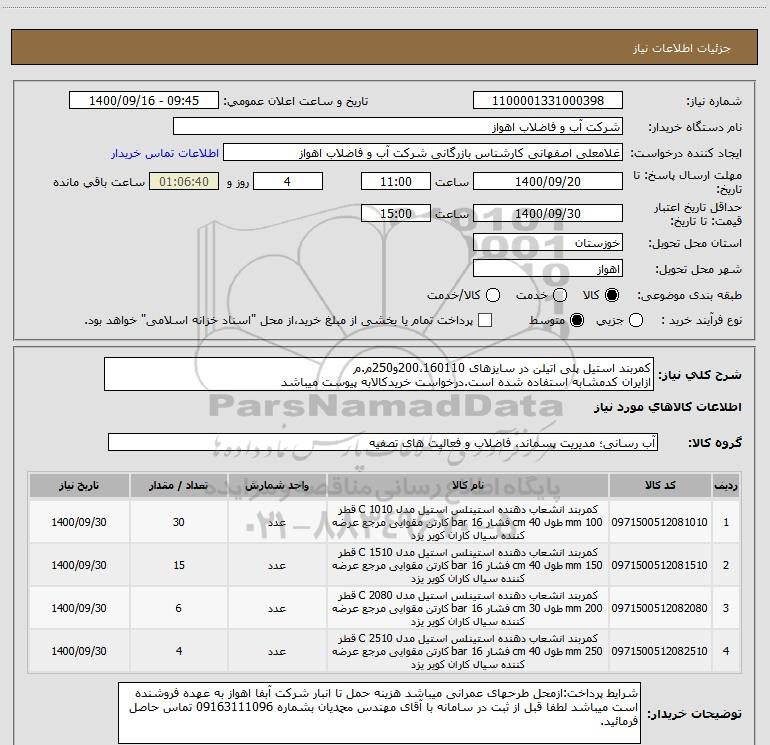Select the کالا radio button
Screen dimensions: 770x745
point(612,295)
